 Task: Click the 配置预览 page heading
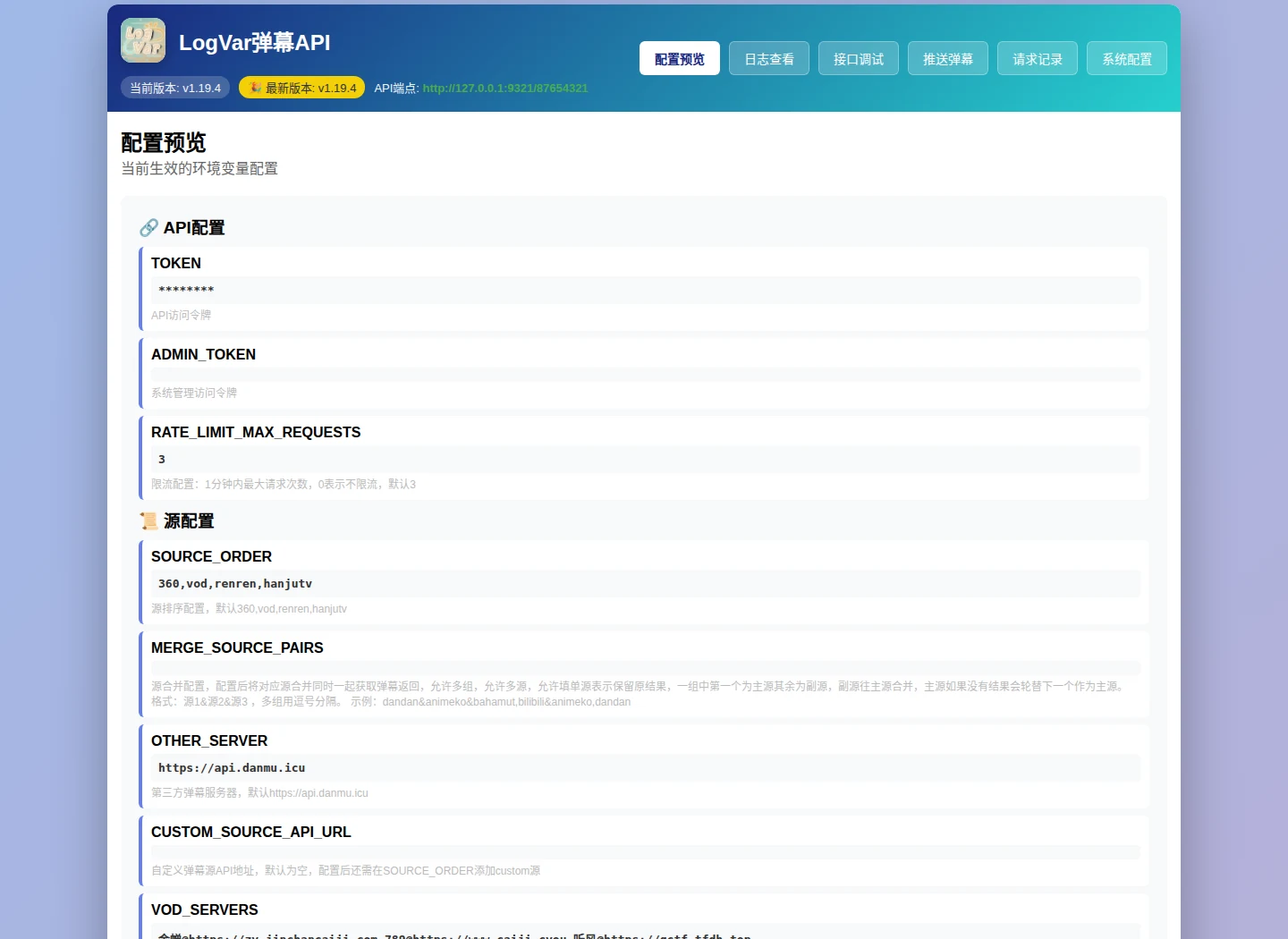[164, 142]
